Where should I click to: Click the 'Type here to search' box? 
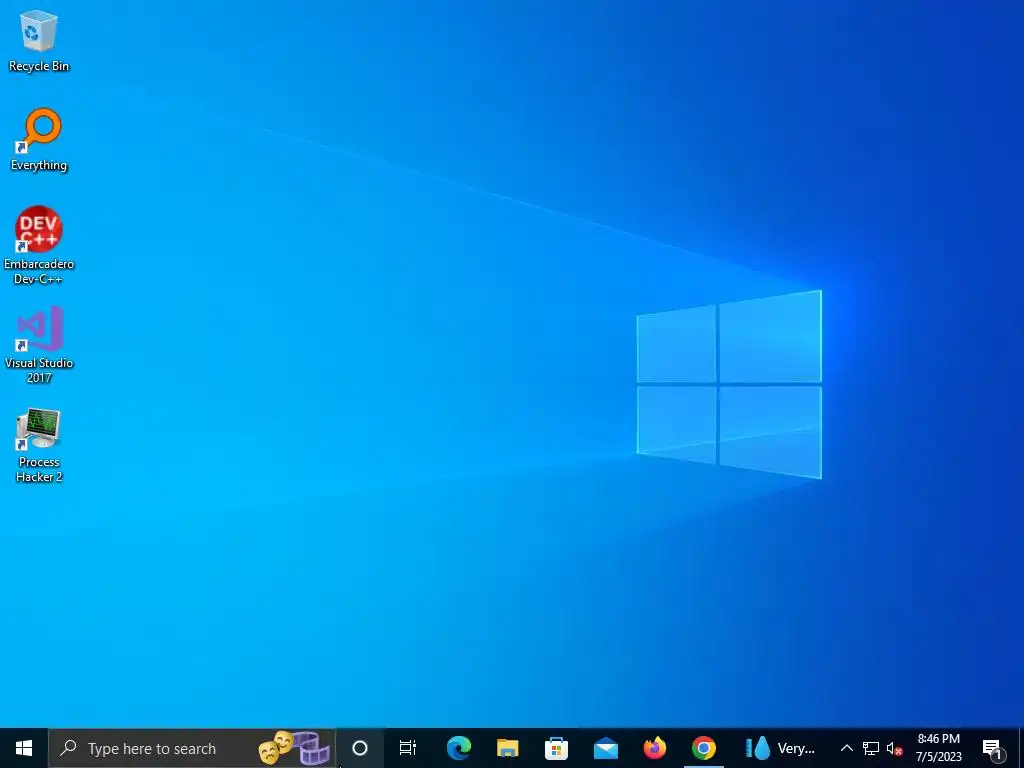pos(192,748)
